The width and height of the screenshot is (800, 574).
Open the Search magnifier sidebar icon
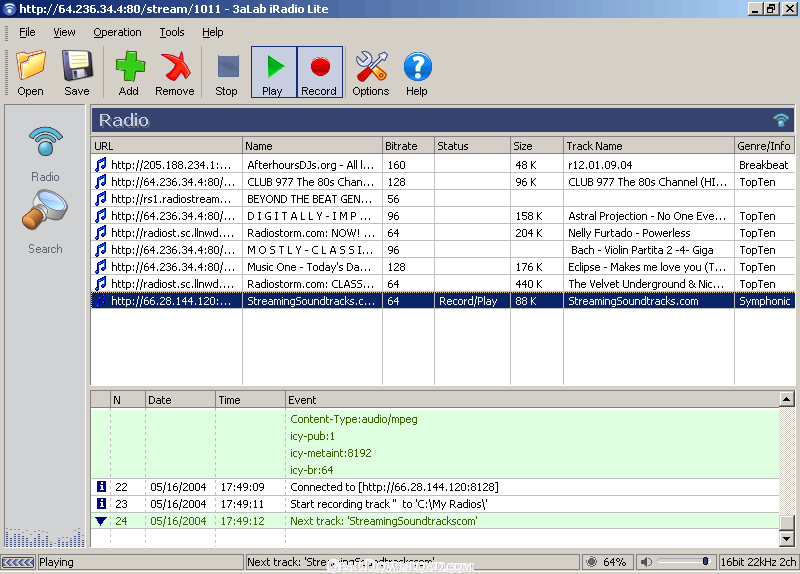45,209
